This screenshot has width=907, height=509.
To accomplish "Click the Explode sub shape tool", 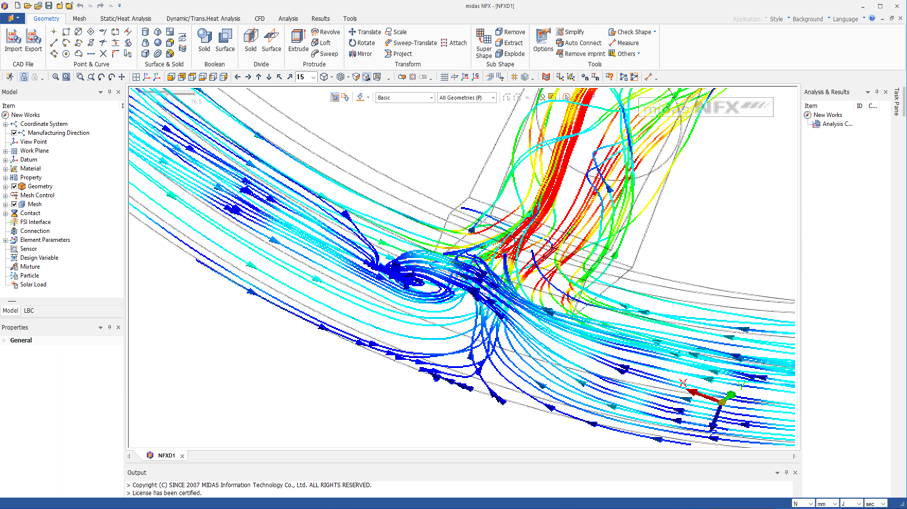I will click(510, 54).
